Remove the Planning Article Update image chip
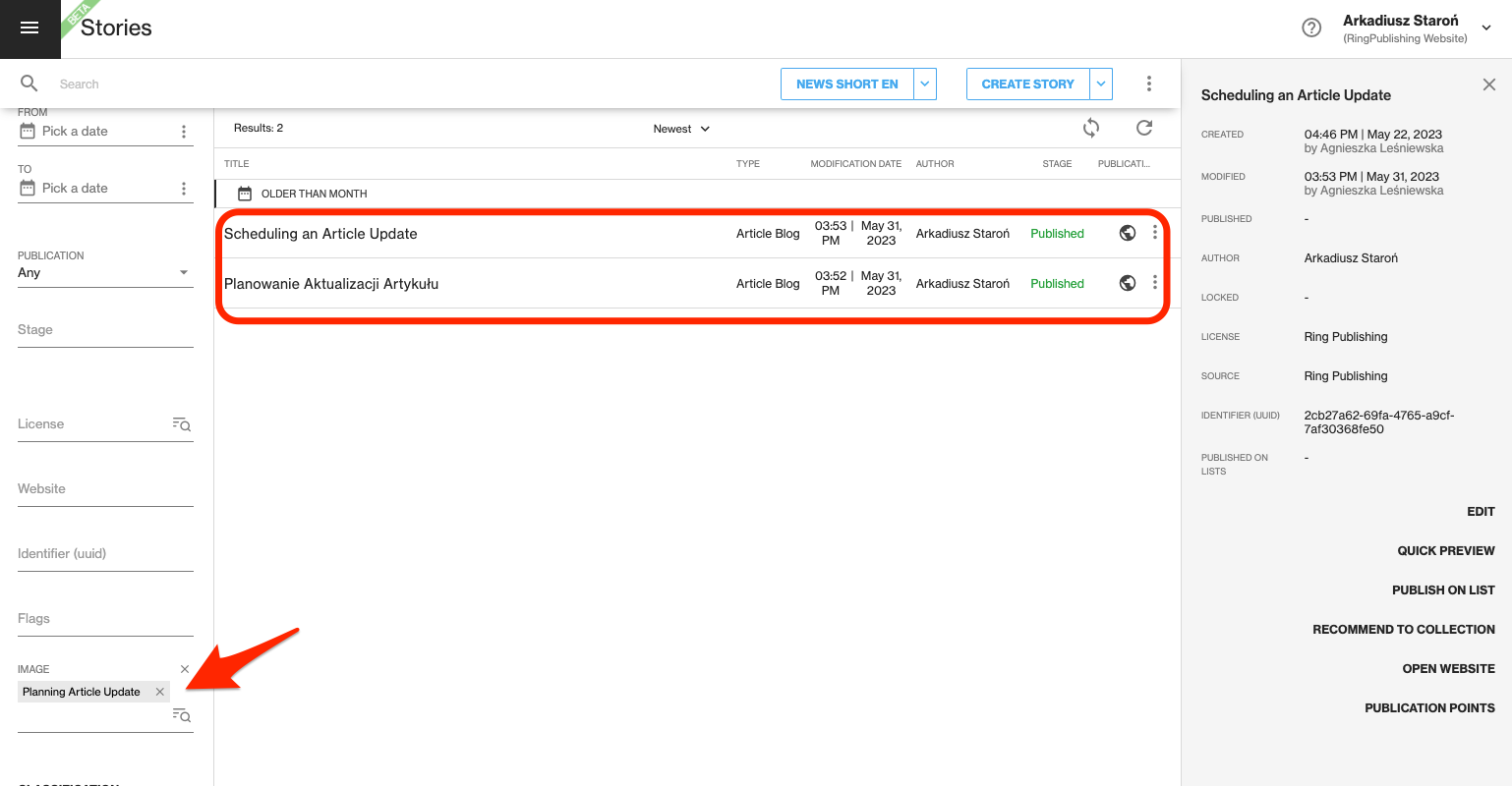The width and height of the screenshot is (1512, 786). point(160,692)
